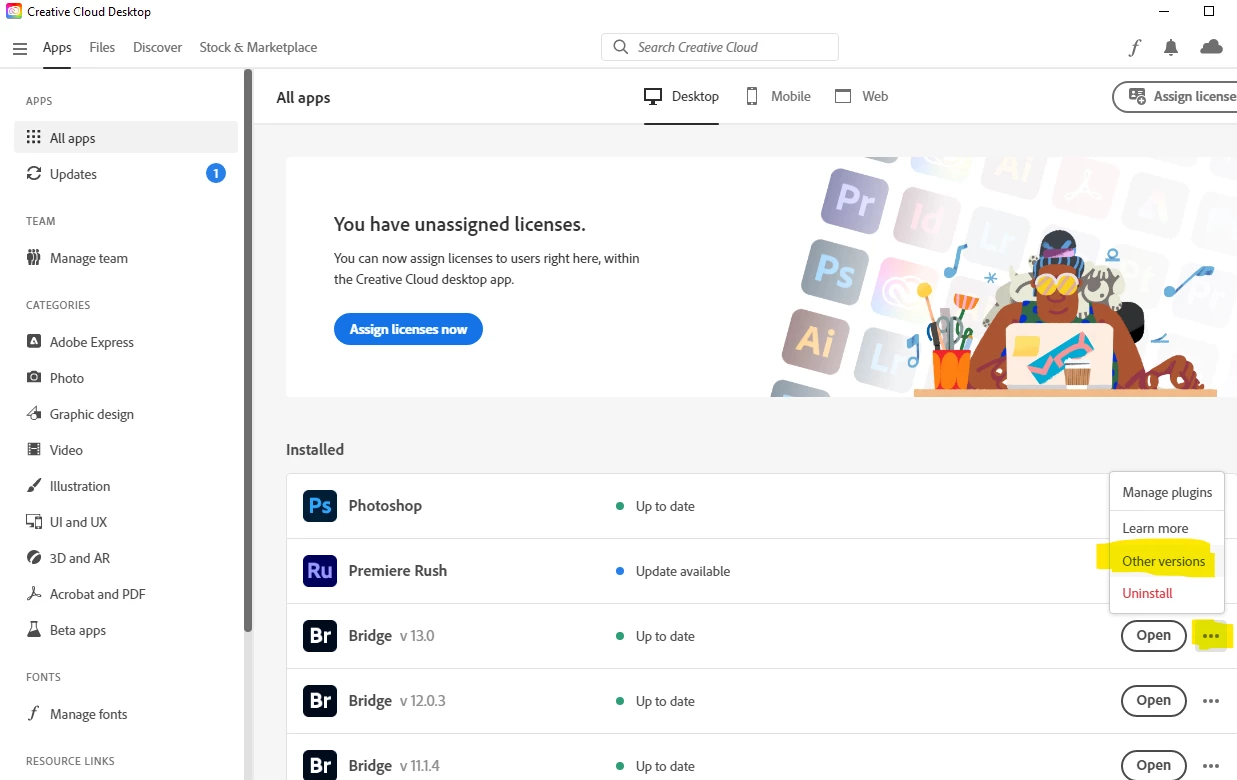Select the Mobile tab

[x=778, y=97]
